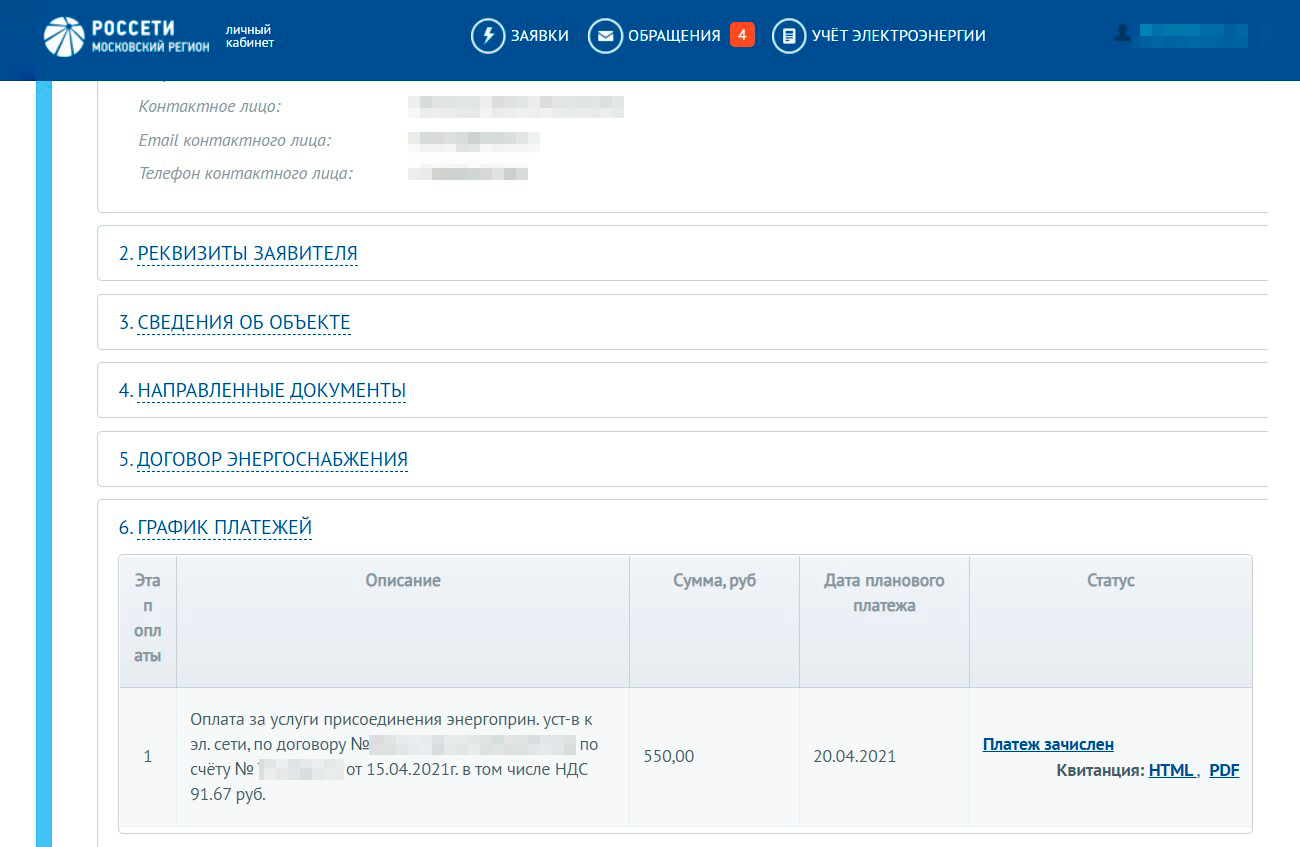Screen dimensions: 1300x847
Task: Click the Учёт электроэнергии document icon
Action: point(789,36)
